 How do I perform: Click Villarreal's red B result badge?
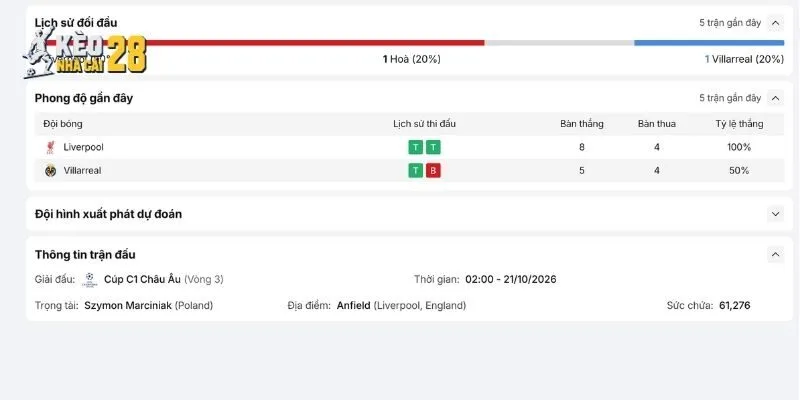click(433, 170)
